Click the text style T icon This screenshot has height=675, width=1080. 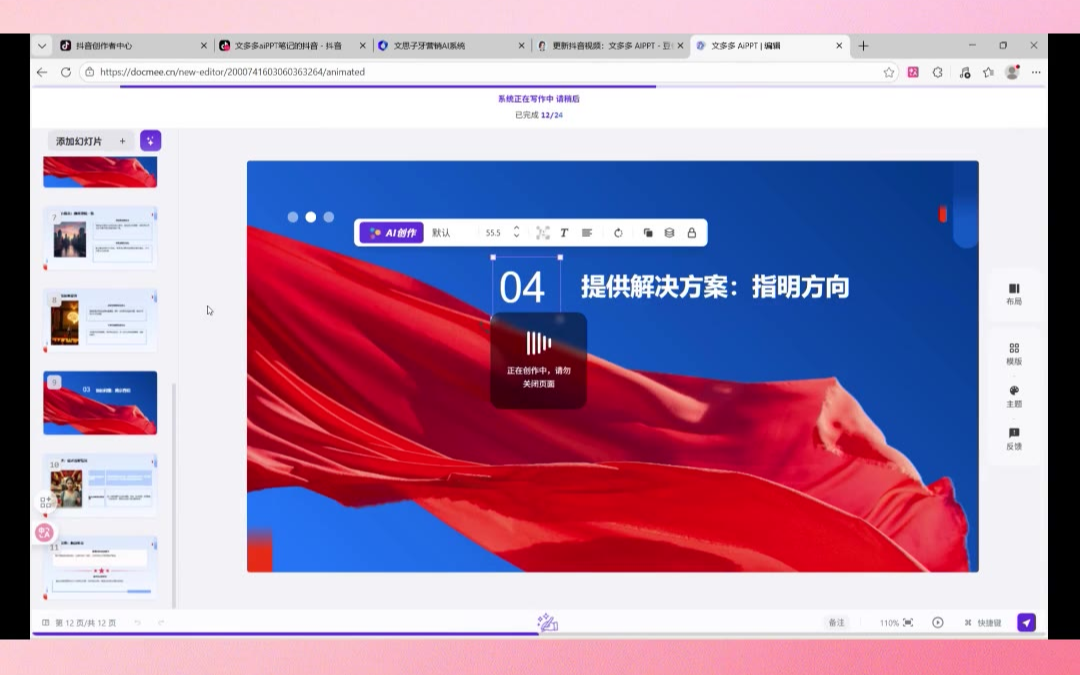[x=563, y=233]
